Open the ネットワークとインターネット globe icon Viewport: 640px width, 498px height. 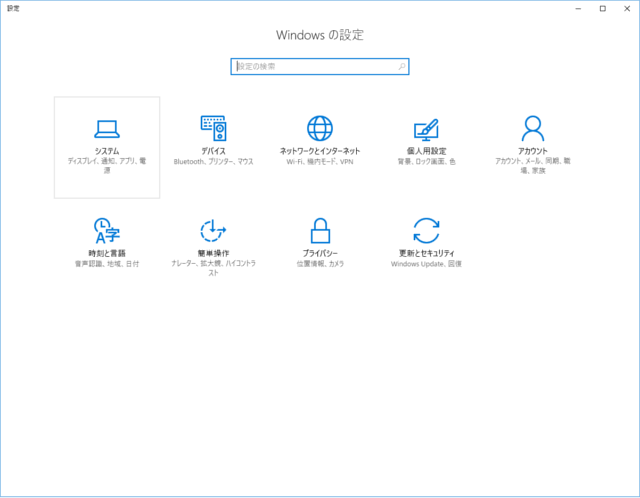(320, 128)
